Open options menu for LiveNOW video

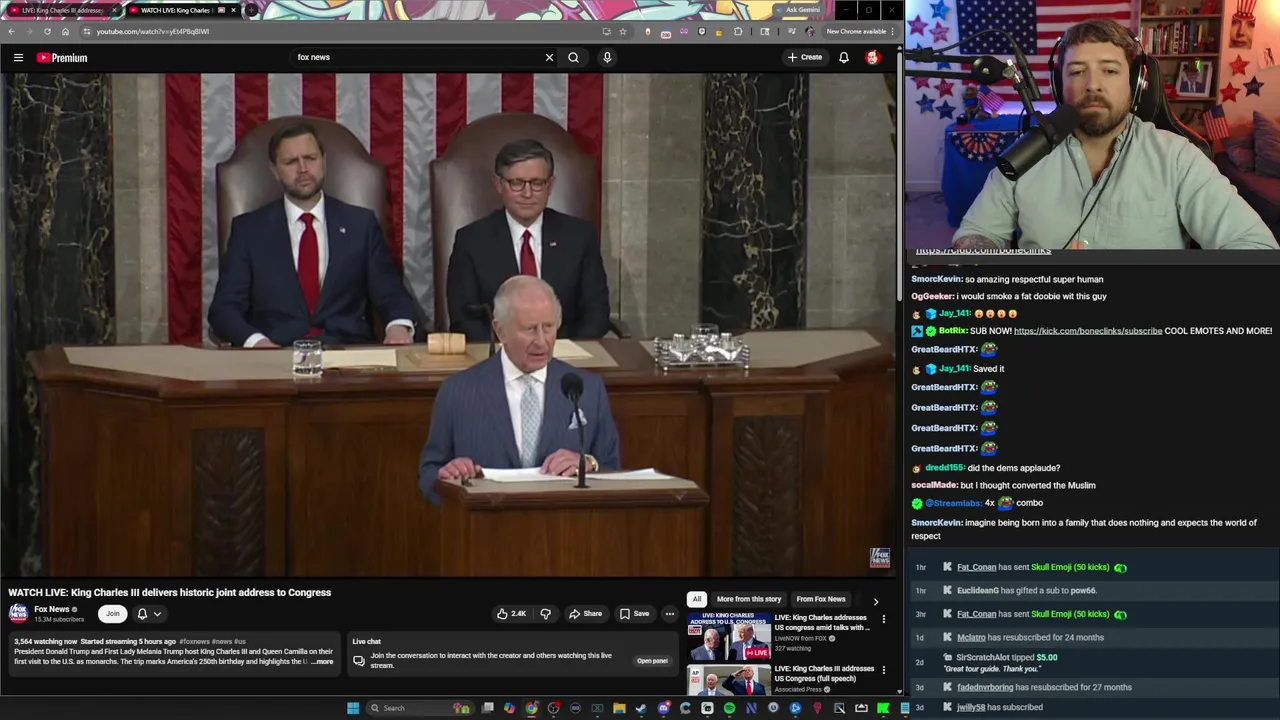883,620
